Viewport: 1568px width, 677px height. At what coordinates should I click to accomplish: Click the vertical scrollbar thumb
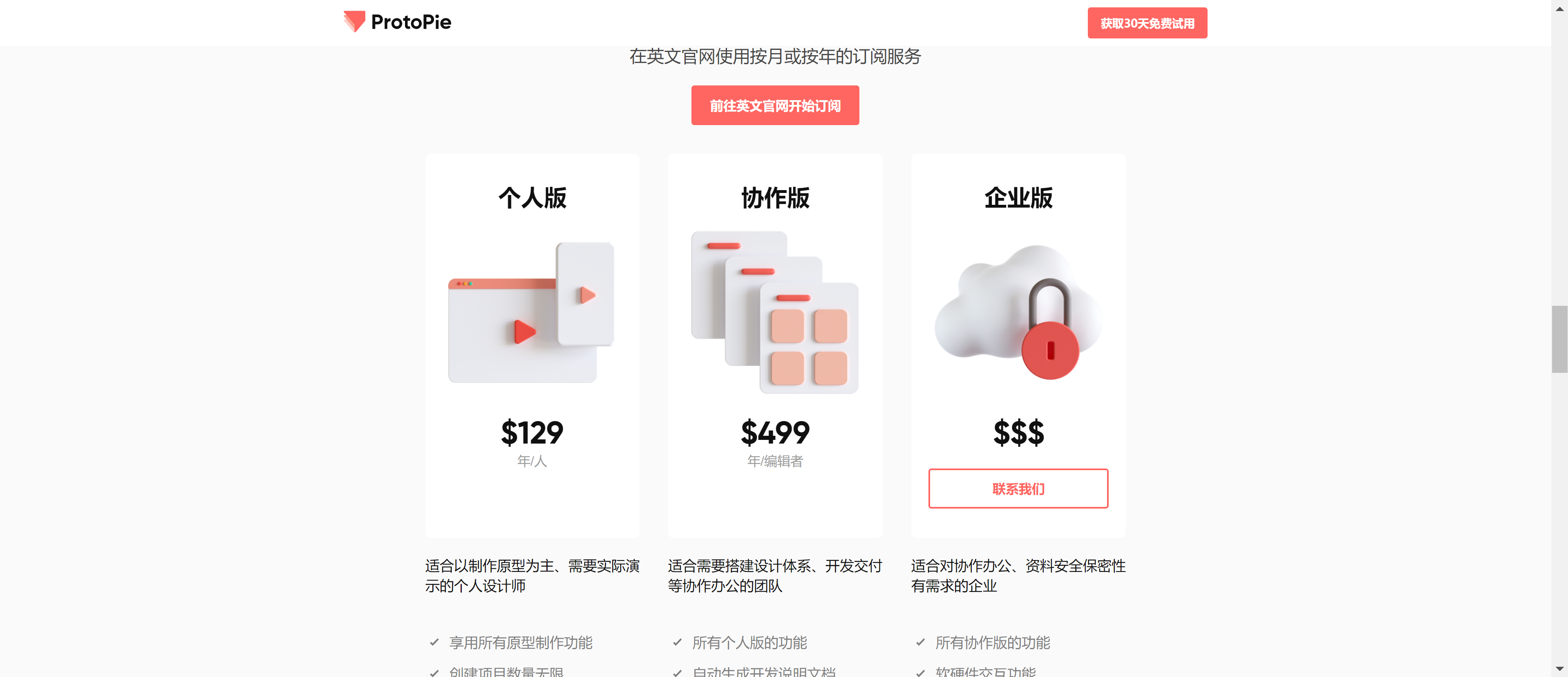pos(1559,339)
